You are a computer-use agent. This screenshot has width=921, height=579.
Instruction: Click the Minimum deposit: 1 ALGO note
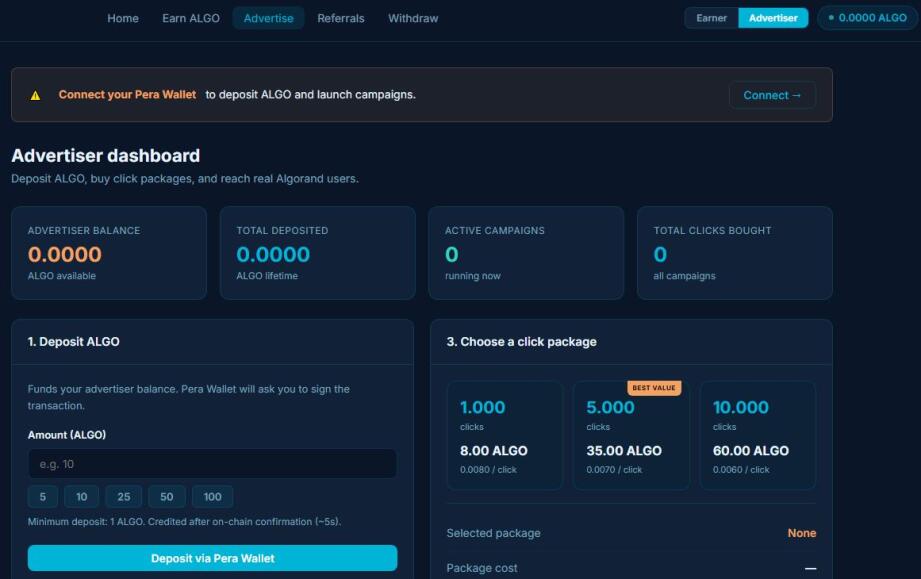[184, 521]
